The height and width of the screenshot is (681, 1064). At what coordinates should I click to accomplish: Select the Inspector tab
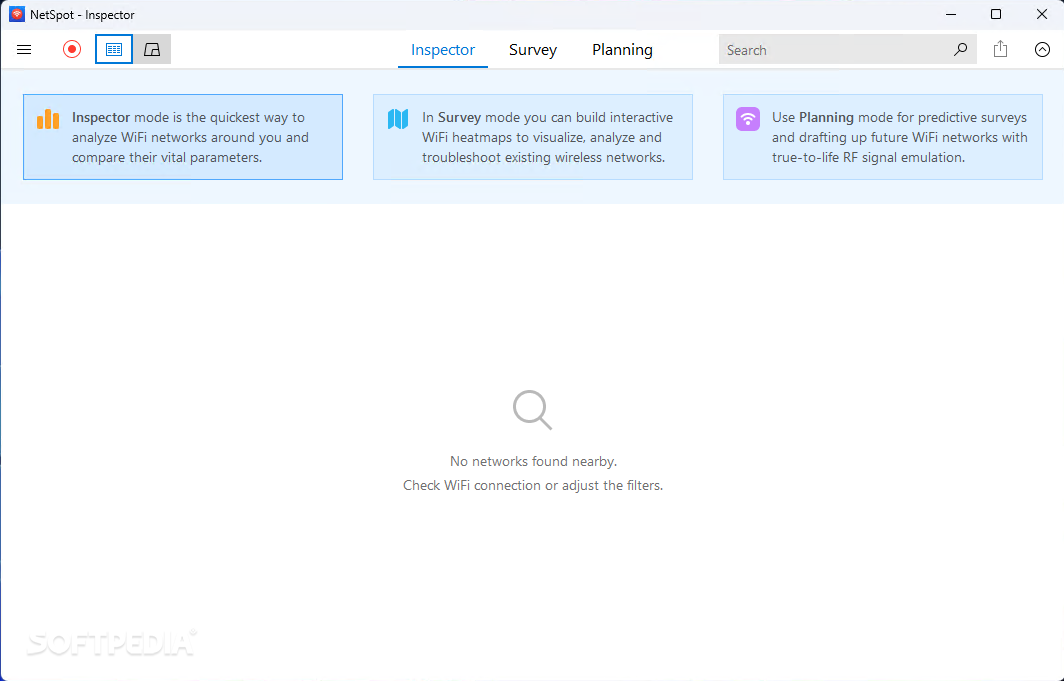point(442,50)
